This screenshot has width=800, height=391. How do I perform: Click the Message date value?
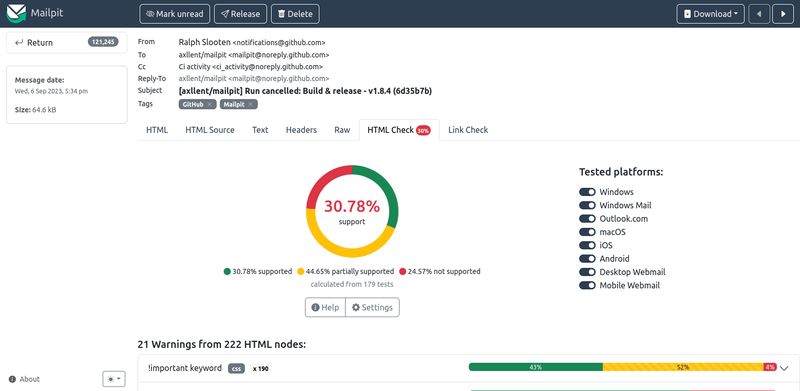(51, 91)
